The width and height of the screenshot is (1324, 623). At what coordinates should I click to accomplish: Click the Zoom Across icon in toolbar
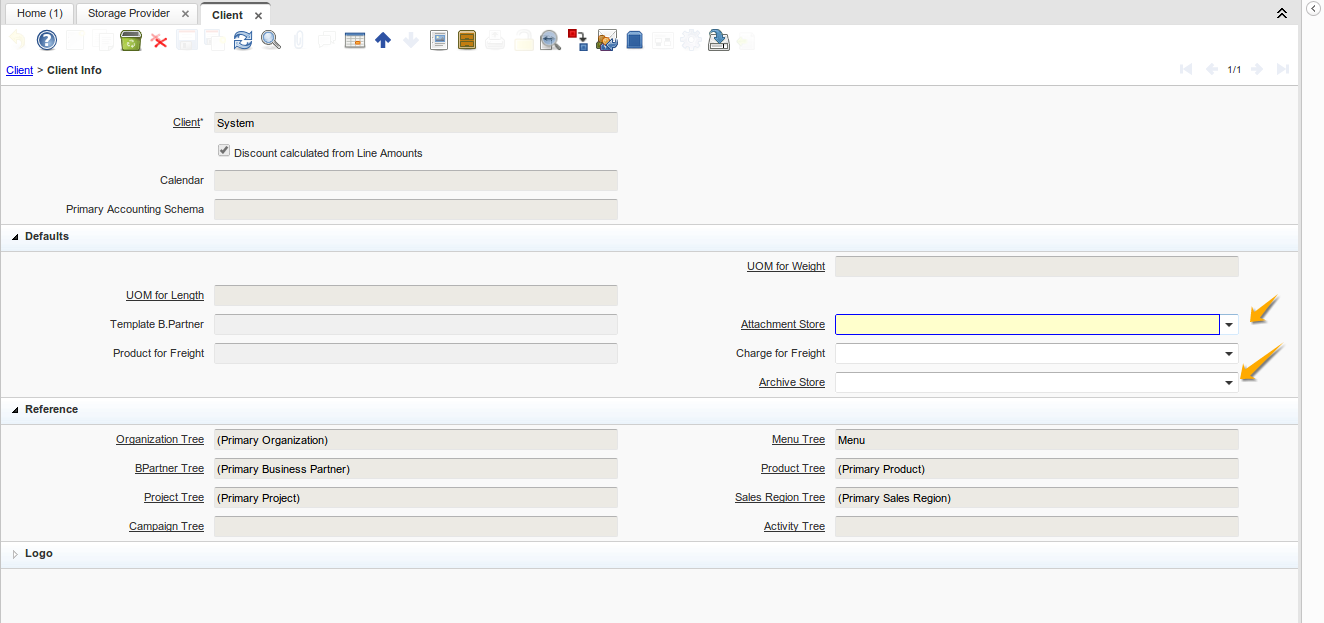pos(550,40)
